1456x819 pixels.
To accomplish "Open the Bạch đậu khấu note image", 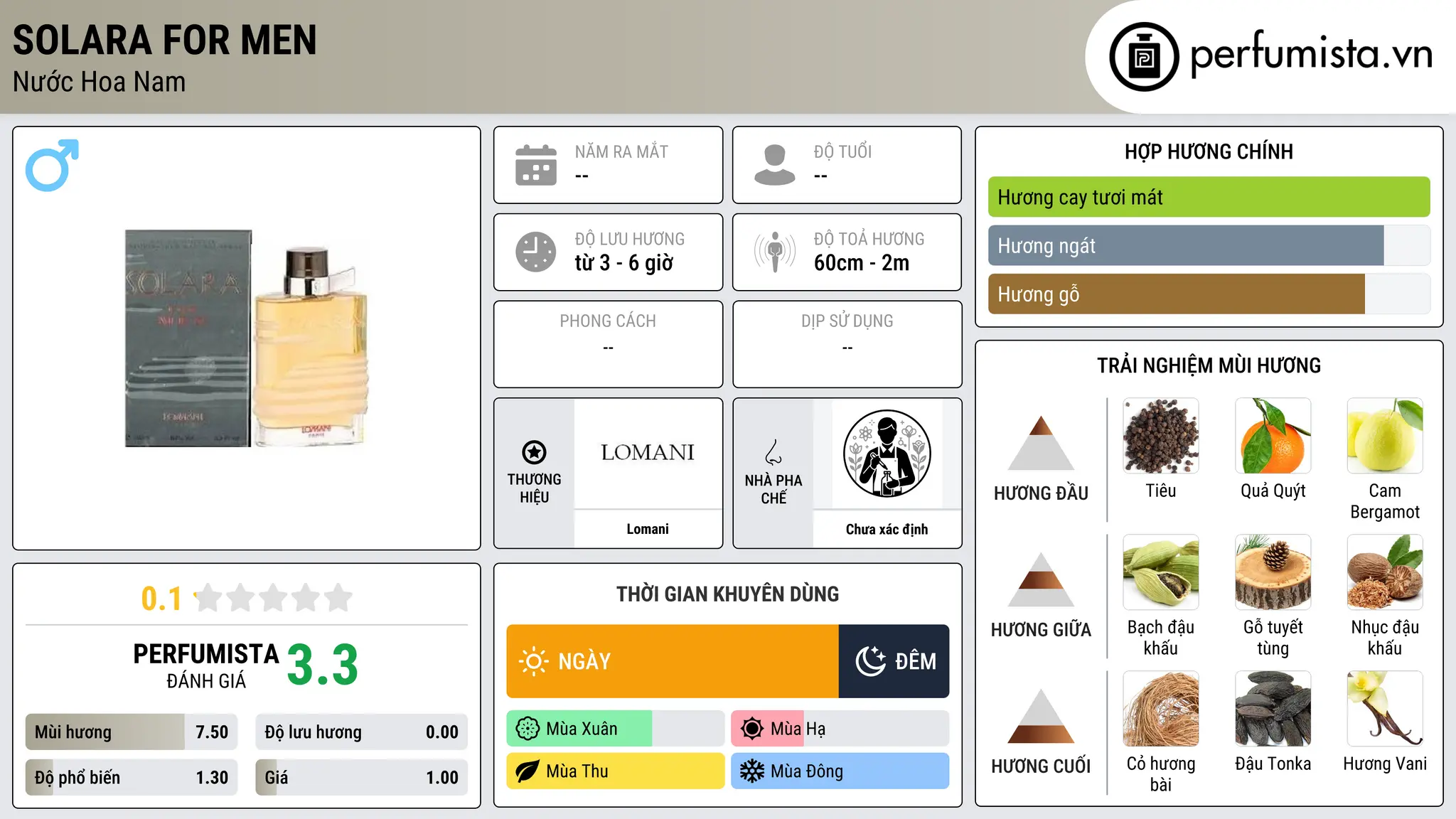I will (1161, 572).
